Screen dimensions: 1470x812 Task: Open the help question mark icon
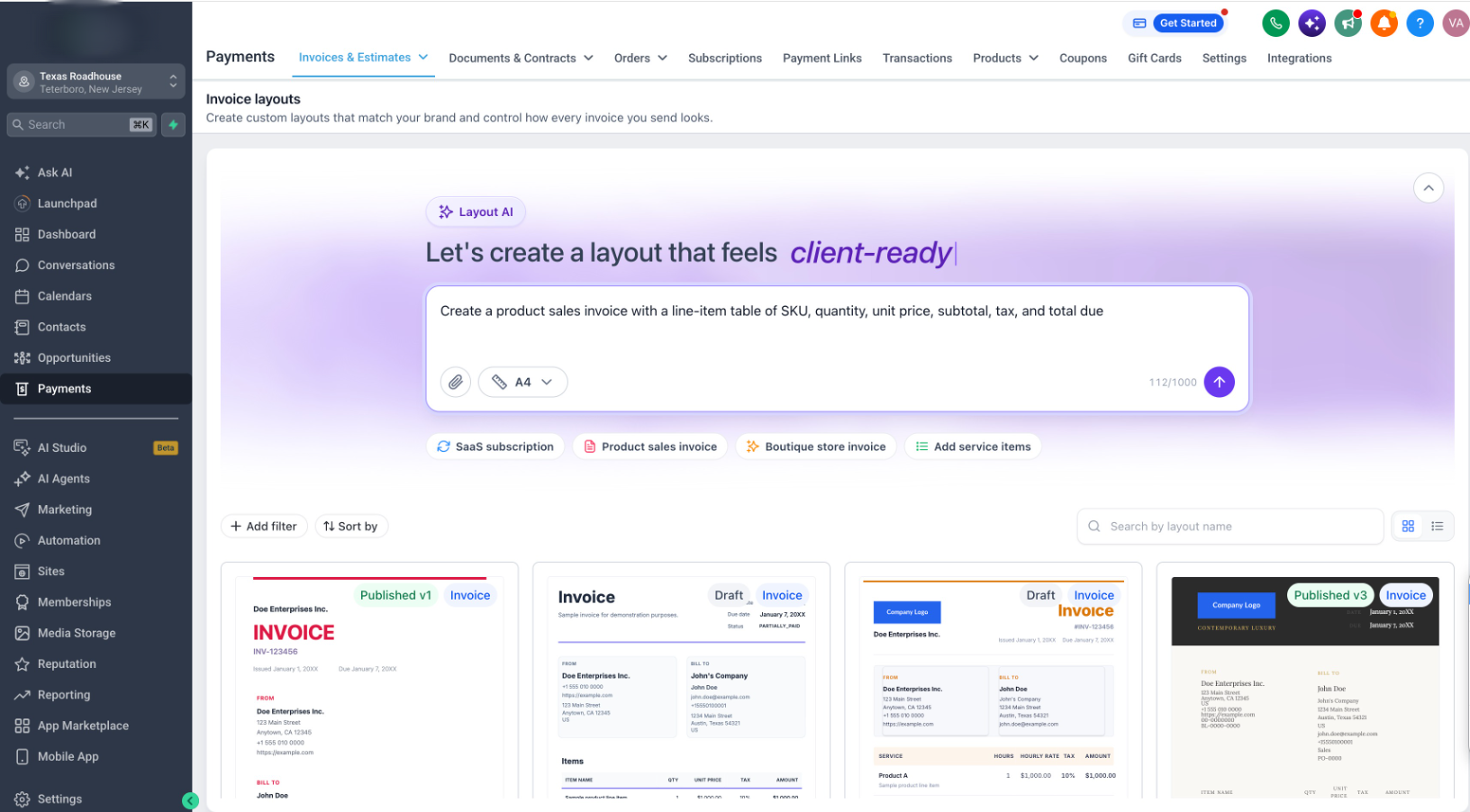pyautogui.click(x=1420, y=23)
